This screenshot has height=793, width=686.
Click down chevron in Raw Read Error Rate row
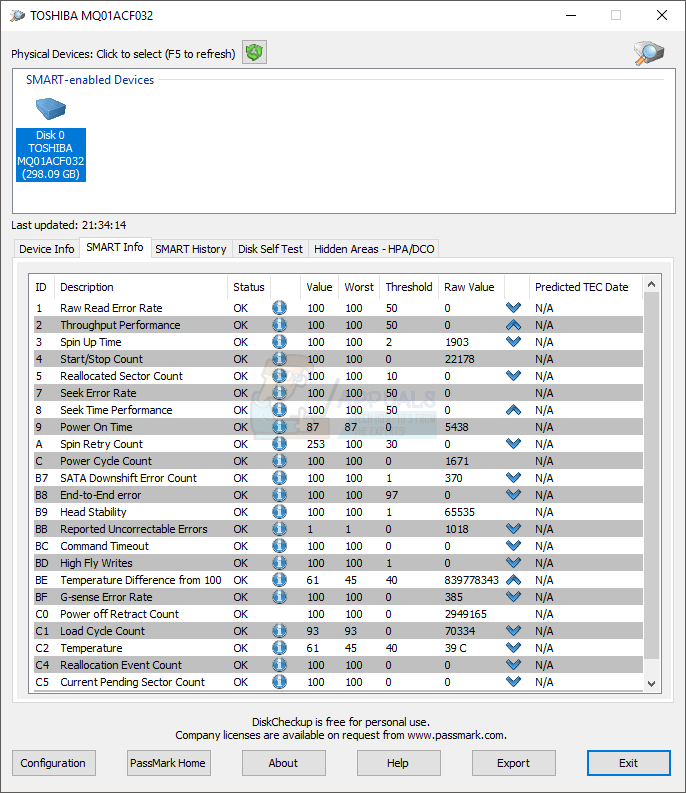[513, 307]
